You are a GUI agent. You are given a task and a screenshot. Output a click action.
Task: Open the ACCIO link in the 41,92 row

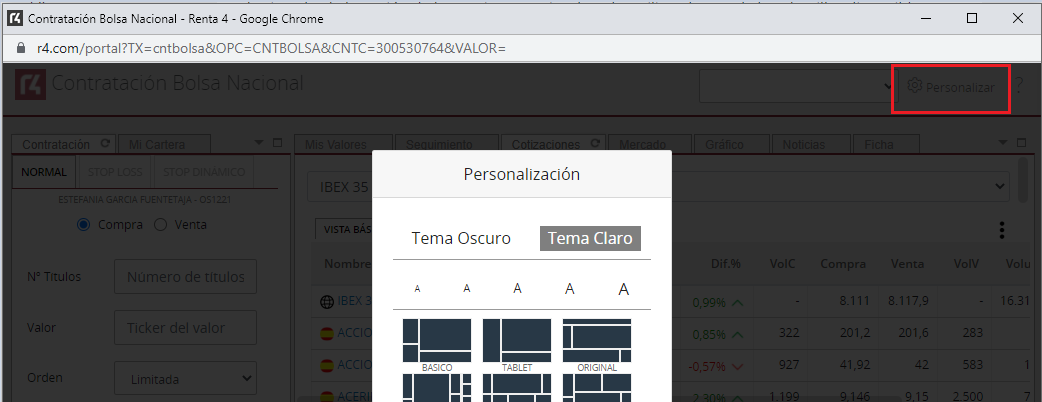[x=354, y=365]
